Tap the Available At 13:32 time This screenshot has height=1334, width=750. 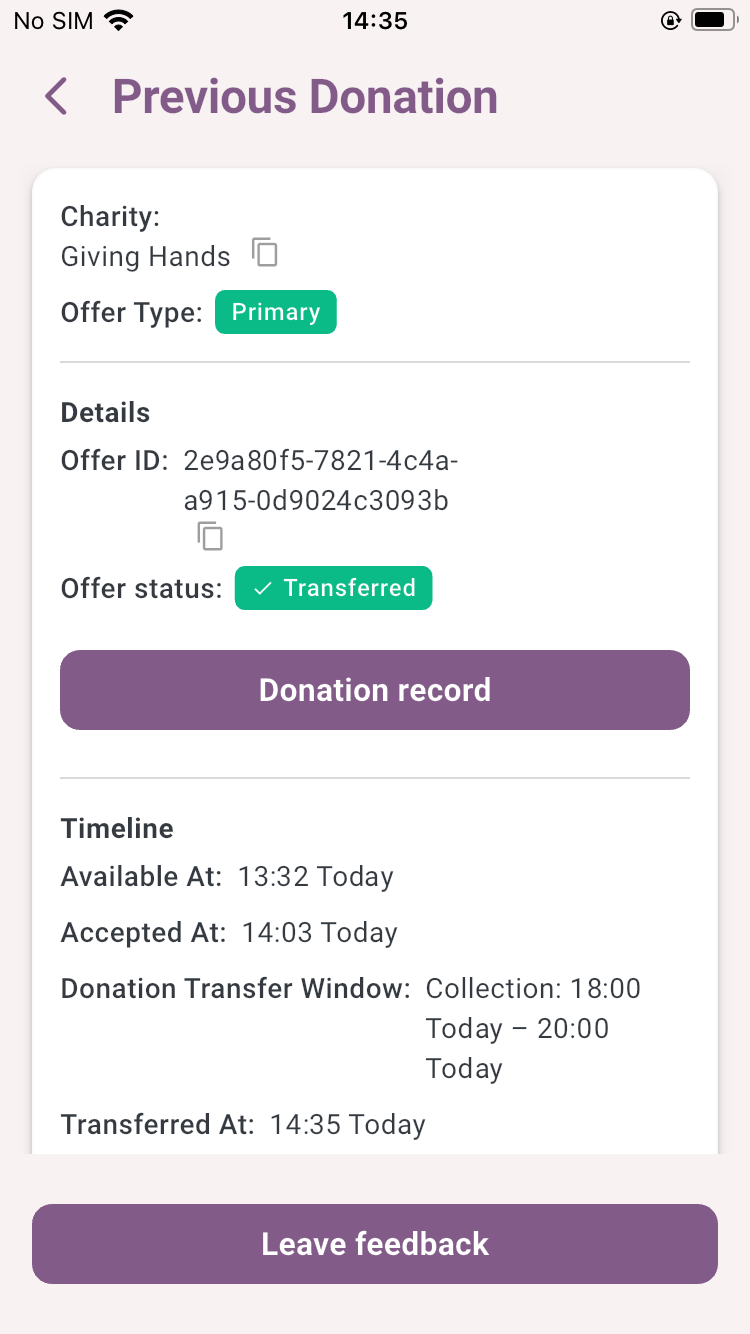tap(315, 877)
